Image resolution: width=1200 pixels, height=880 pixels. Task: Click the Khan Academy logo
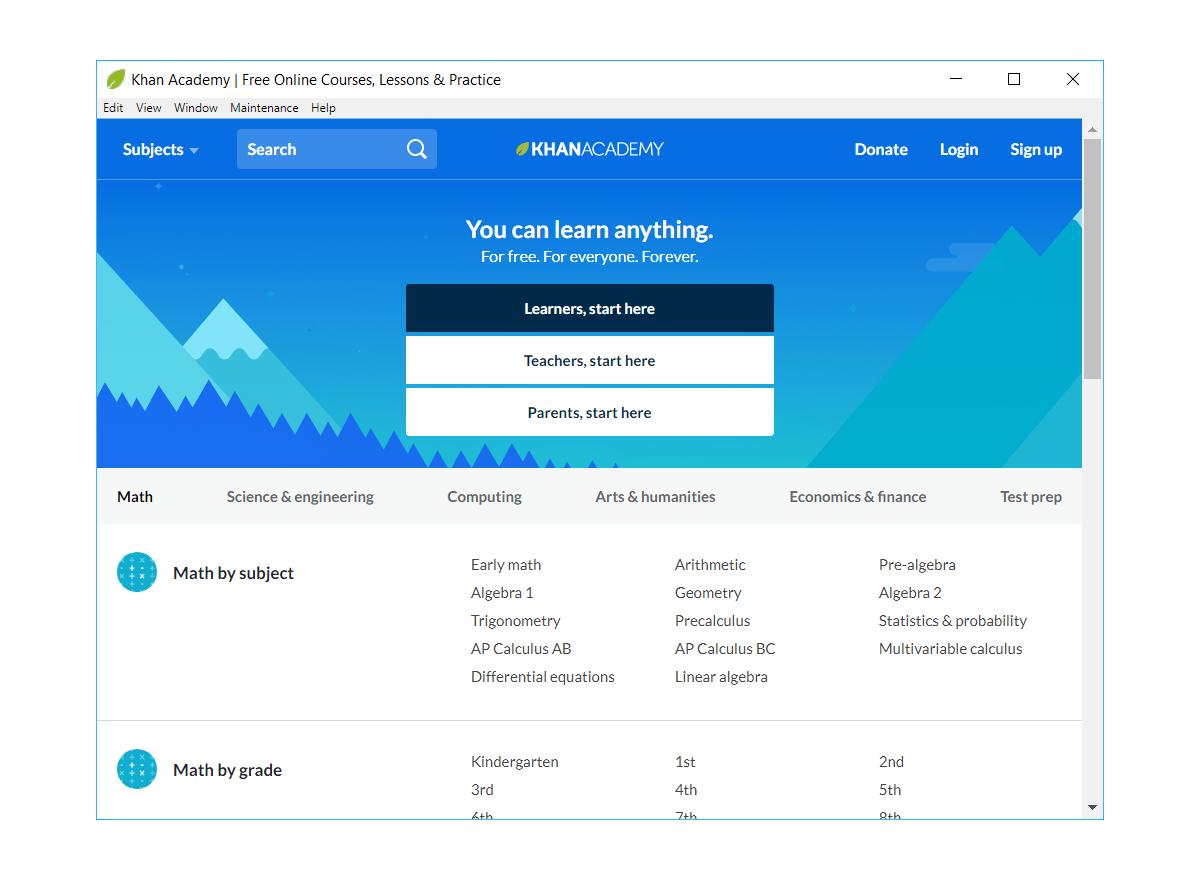(589, 149)
